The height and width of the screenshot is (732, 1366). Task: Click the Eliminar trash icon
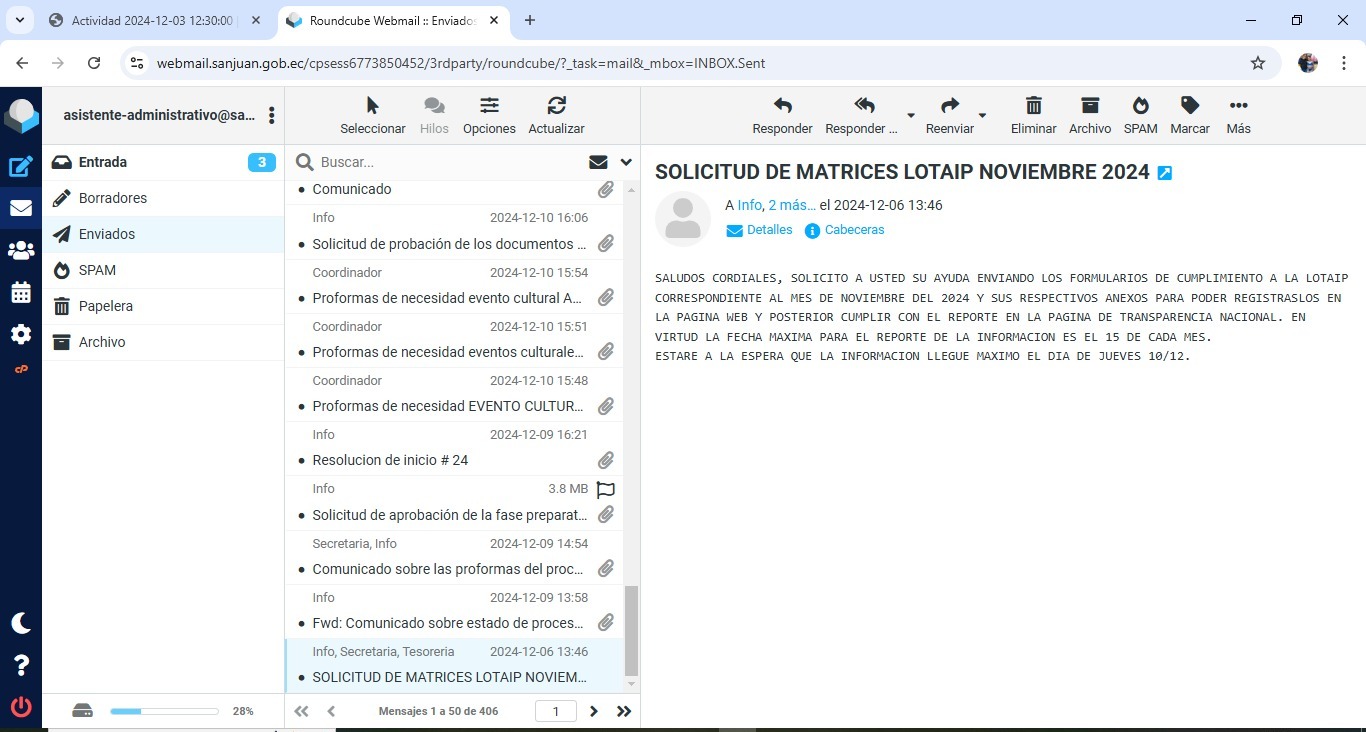[1033, 115]
